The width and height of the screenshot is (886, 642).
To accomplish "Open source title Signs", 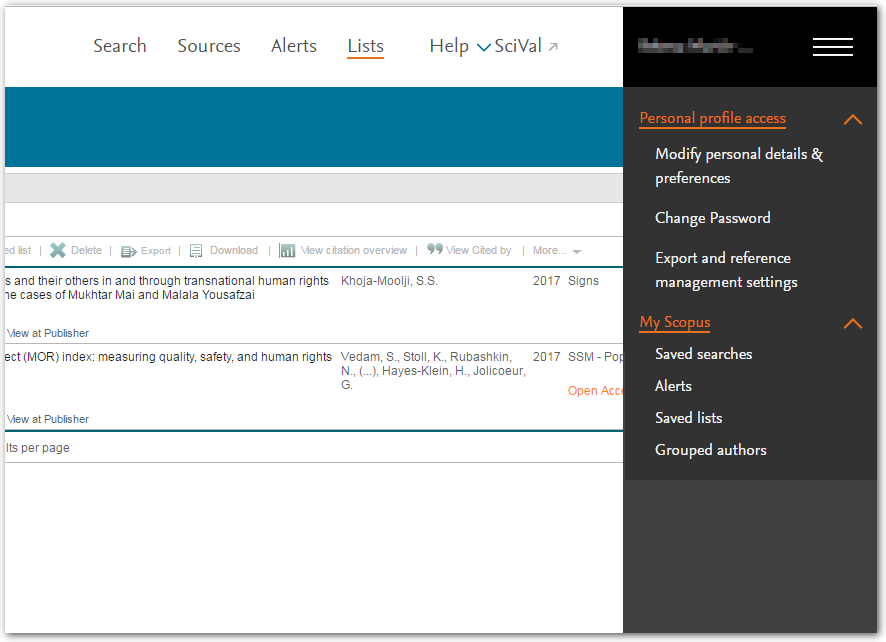I will [583, 281].
